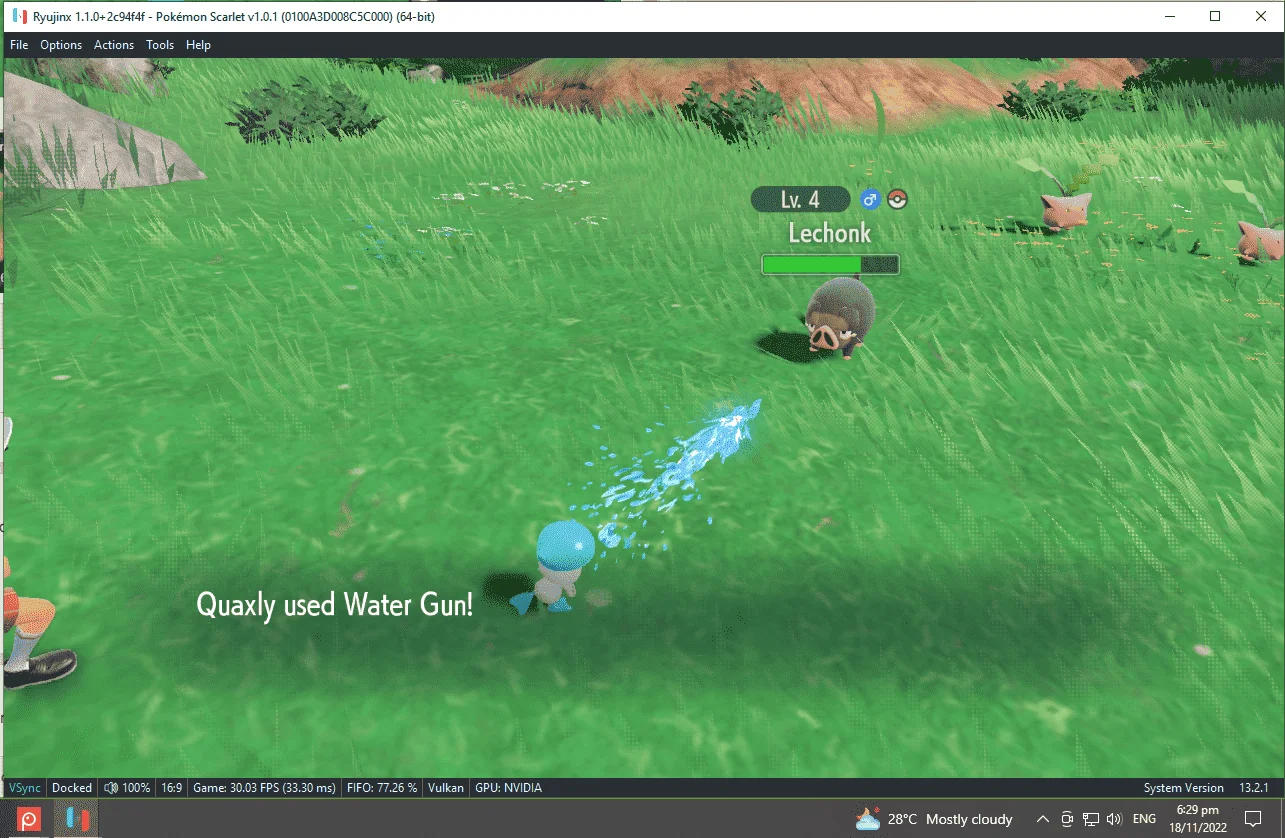Open the Tools menu
The image size is (1285, 838).
160,45
